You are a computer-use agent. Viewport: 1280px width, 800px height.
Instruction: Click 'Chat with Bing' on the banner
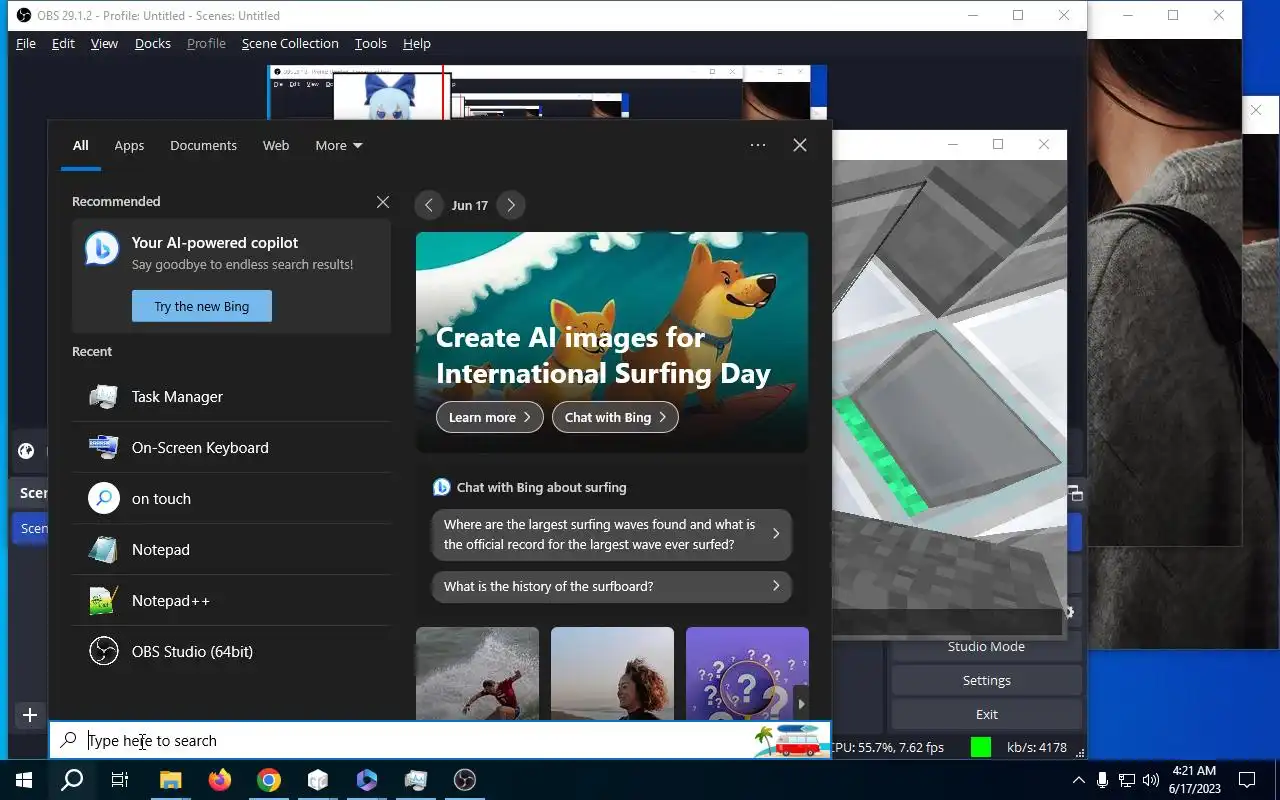coord(615,417)
